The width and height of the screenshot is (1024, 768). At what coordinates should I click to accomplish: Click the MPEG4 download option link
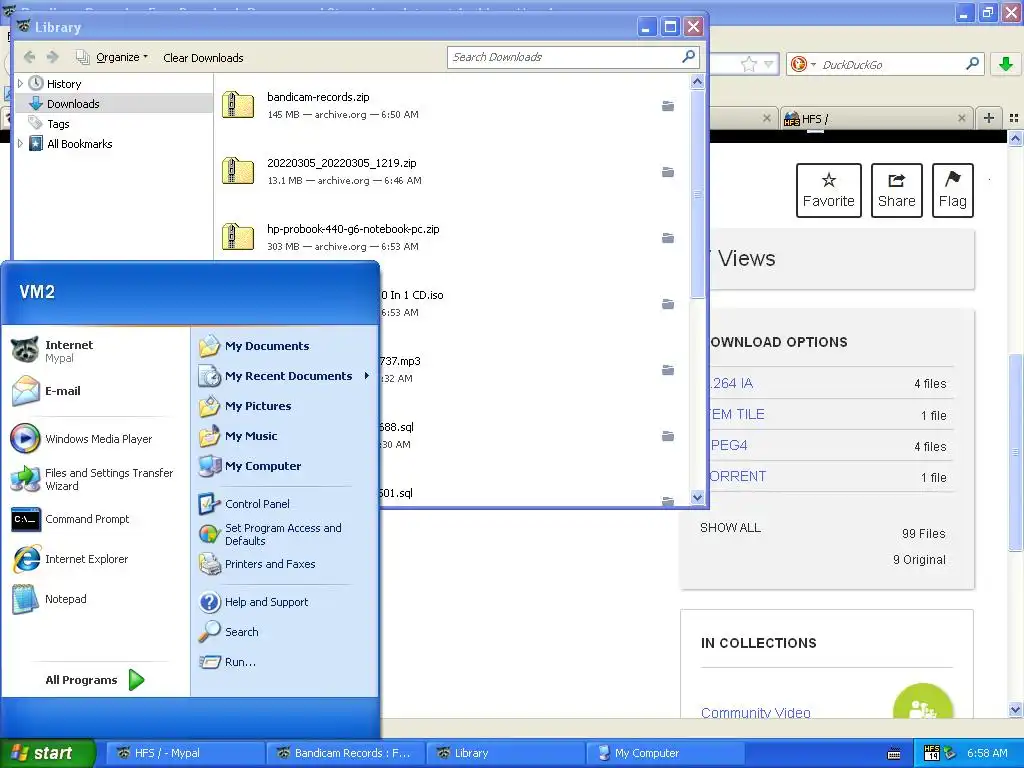(729, 445)
